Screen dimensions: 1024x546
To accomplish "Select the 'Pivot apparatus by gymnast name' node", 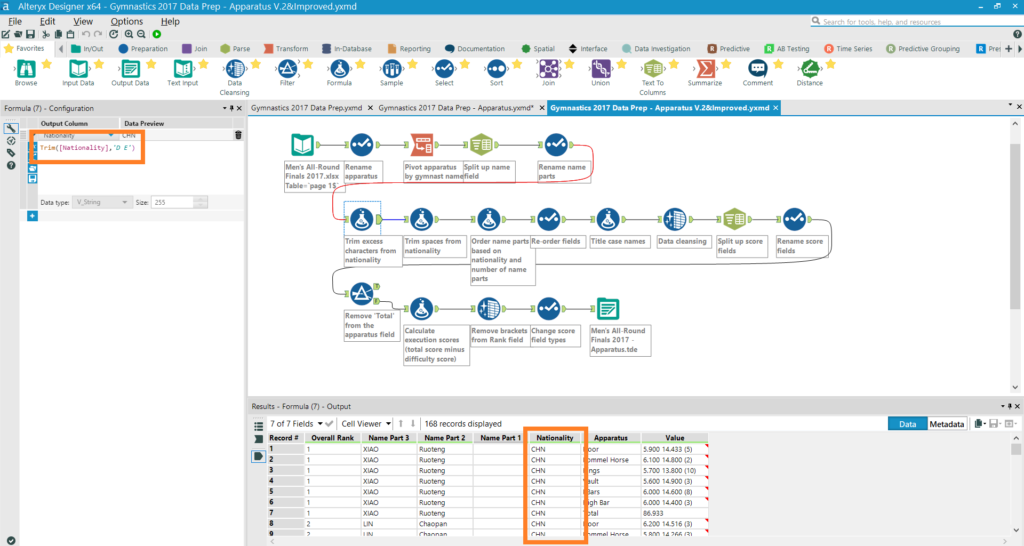I will click(422, 146).
